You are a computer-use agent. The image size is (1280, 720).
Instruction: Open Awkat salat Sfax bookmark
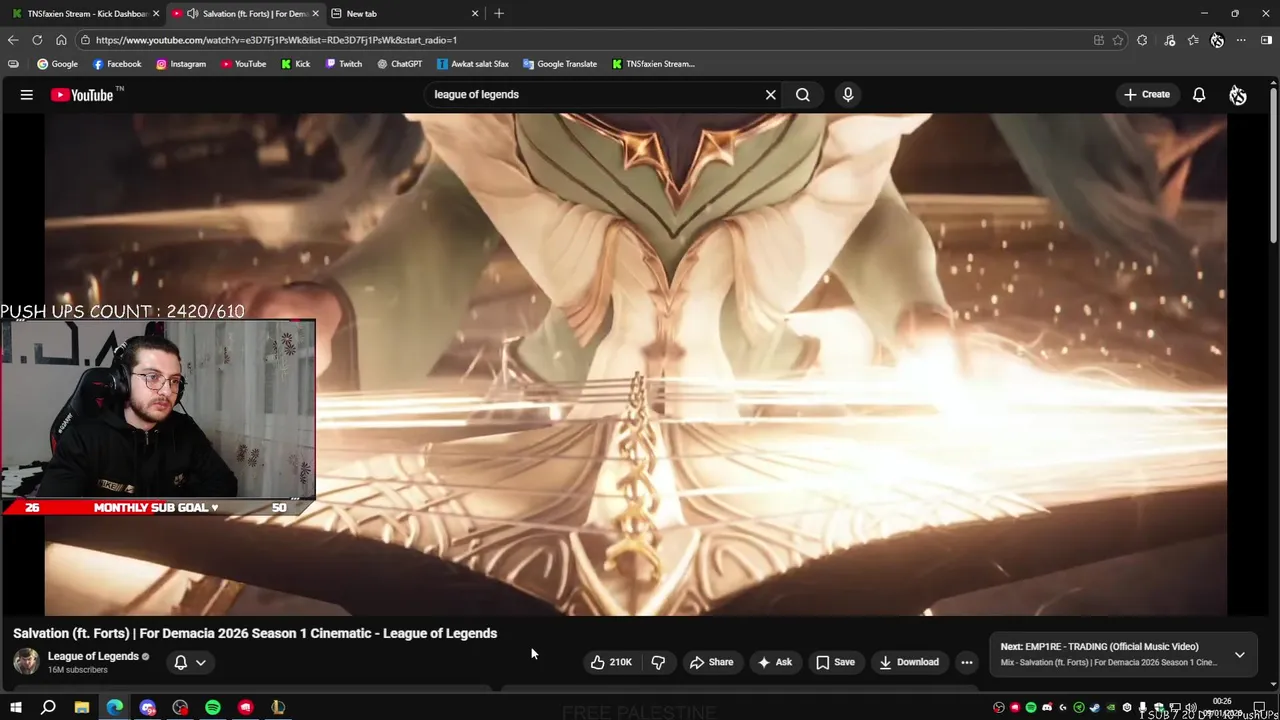(x=473, y=64)
